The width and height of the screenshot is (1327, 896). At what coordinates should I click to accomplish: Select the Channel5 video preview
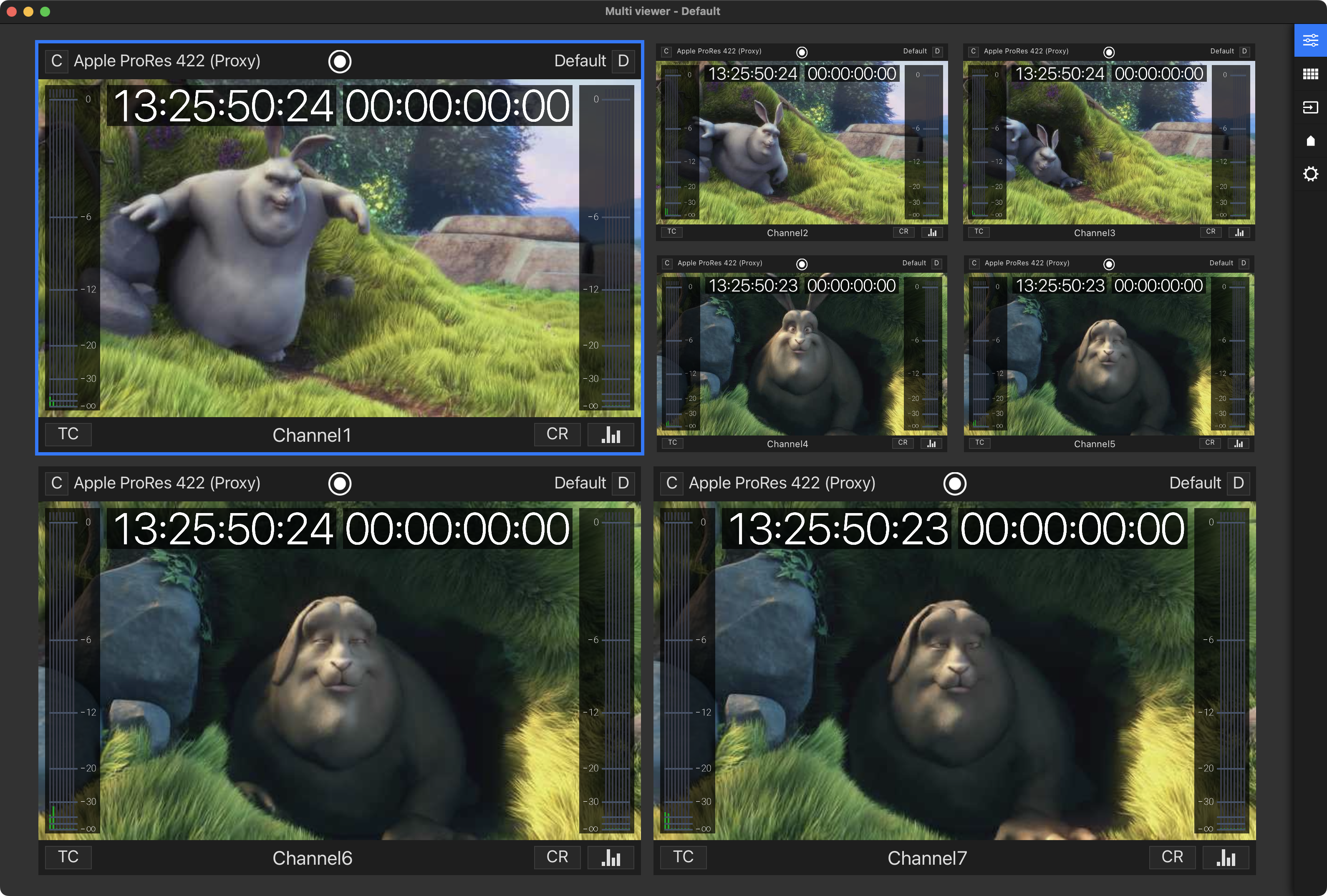1109,355
